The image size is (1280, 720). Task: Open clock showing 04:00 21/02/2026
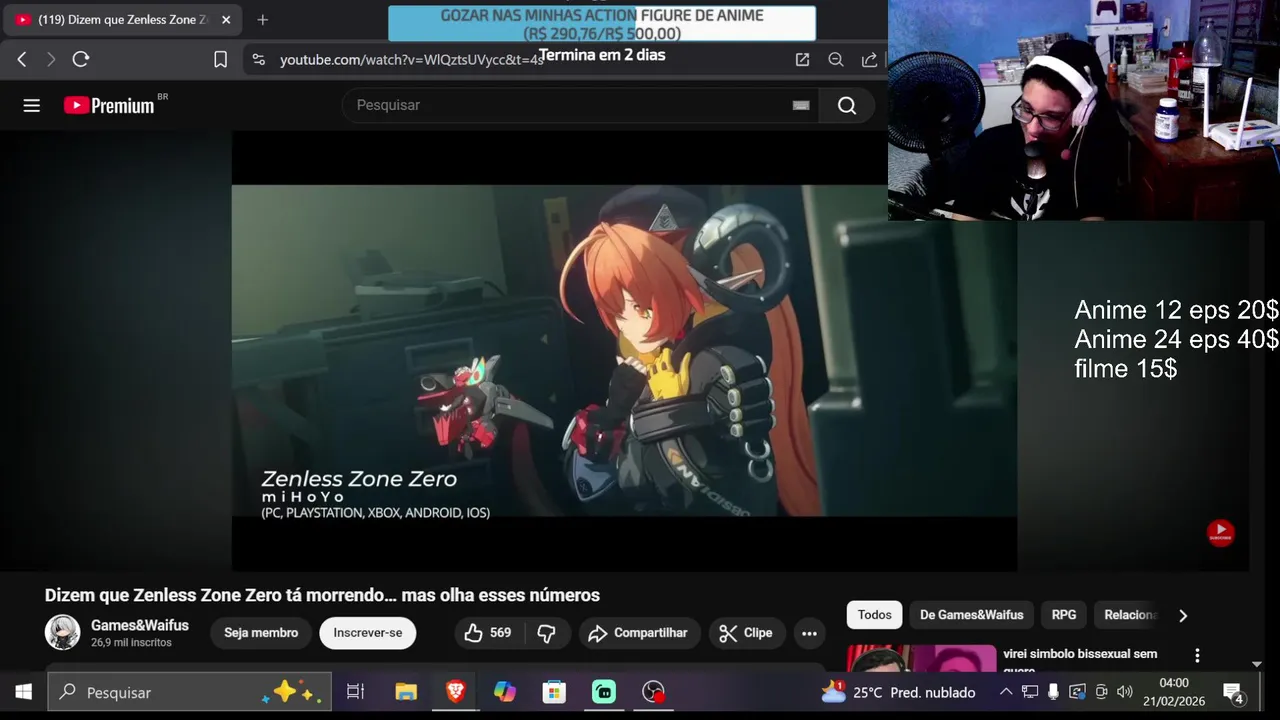(x=1174, y=692)
